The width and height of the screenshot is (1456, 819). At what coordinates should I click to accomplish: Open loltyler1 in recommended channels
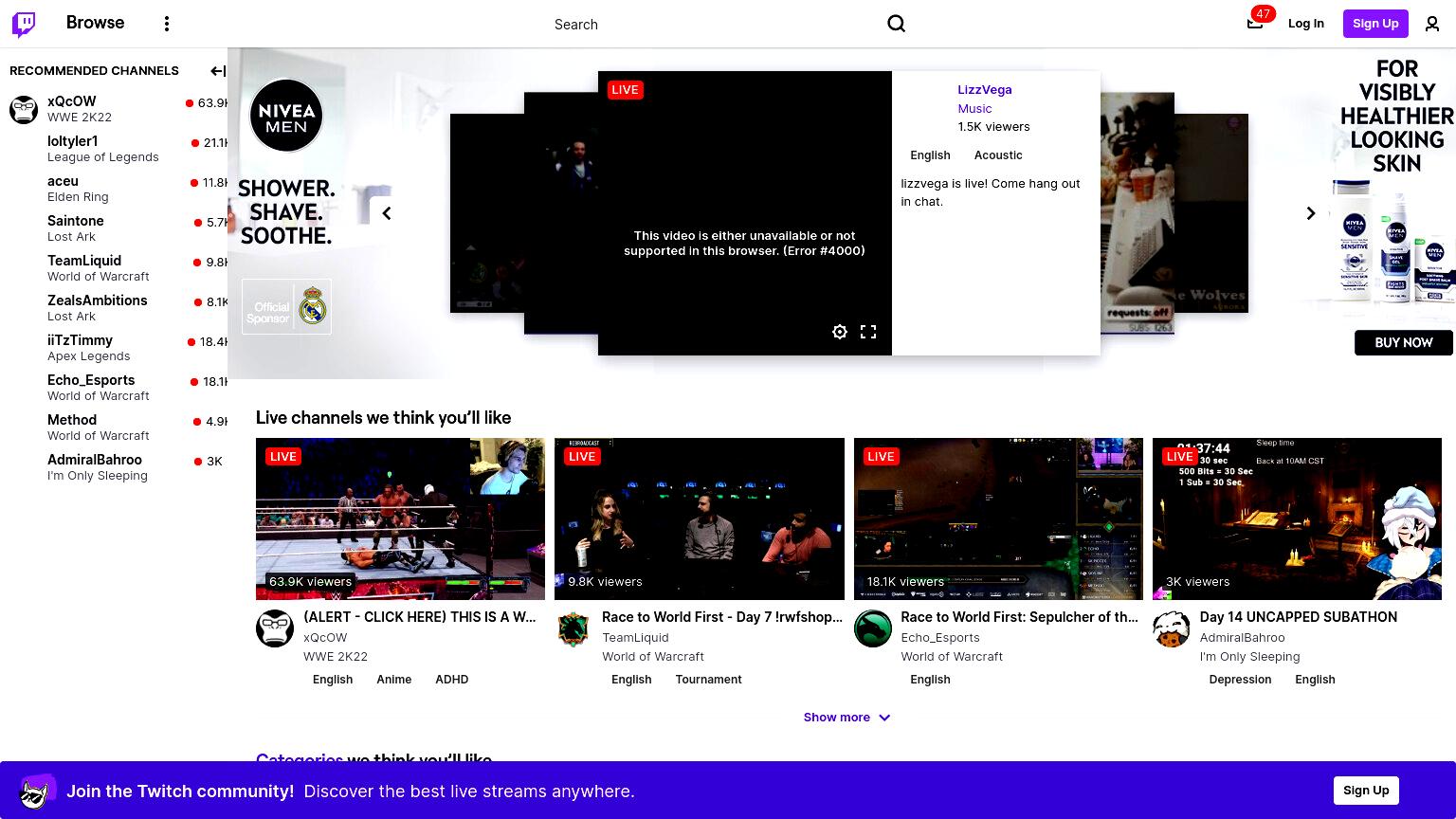(114, 149)
